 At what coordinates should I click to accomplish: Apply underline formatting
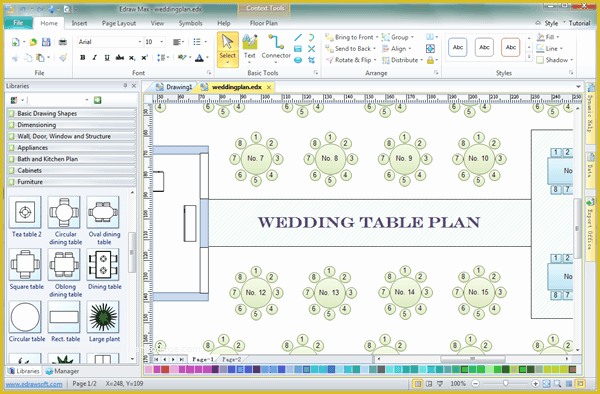point(107,57)
